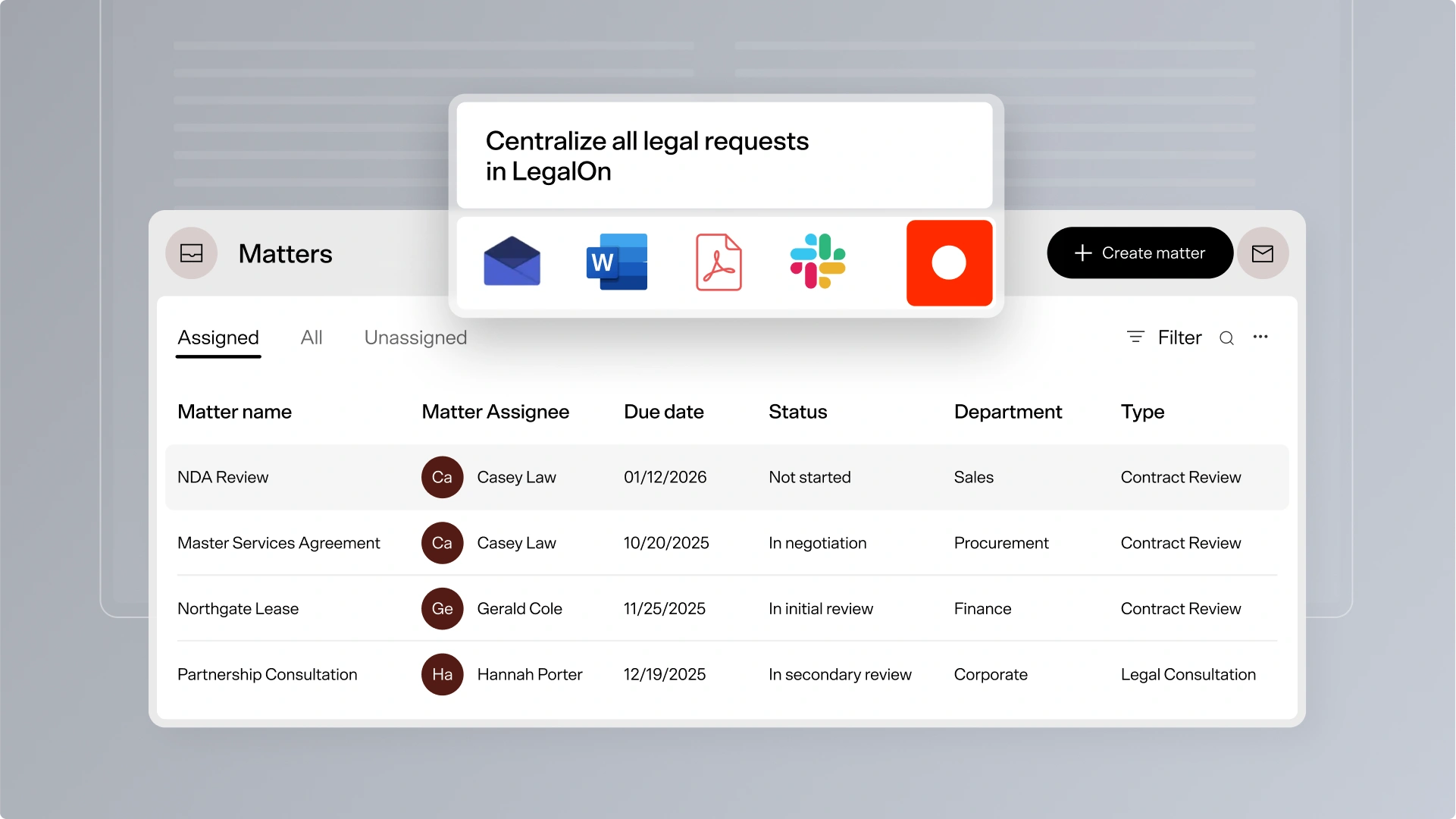
Task: Click the Matters inbox tray icon
Action: click(192, 253)
